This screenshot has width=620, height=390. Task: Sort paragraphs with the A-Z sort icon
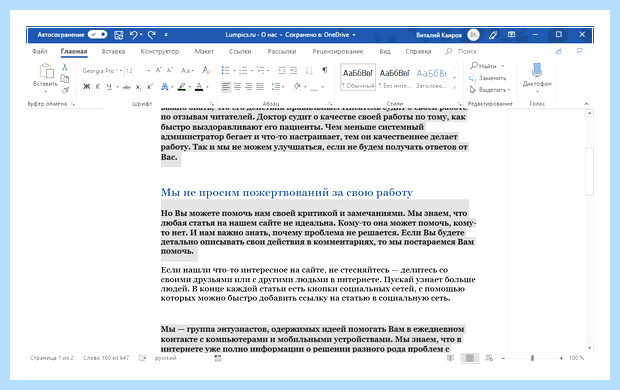point(309,70)
